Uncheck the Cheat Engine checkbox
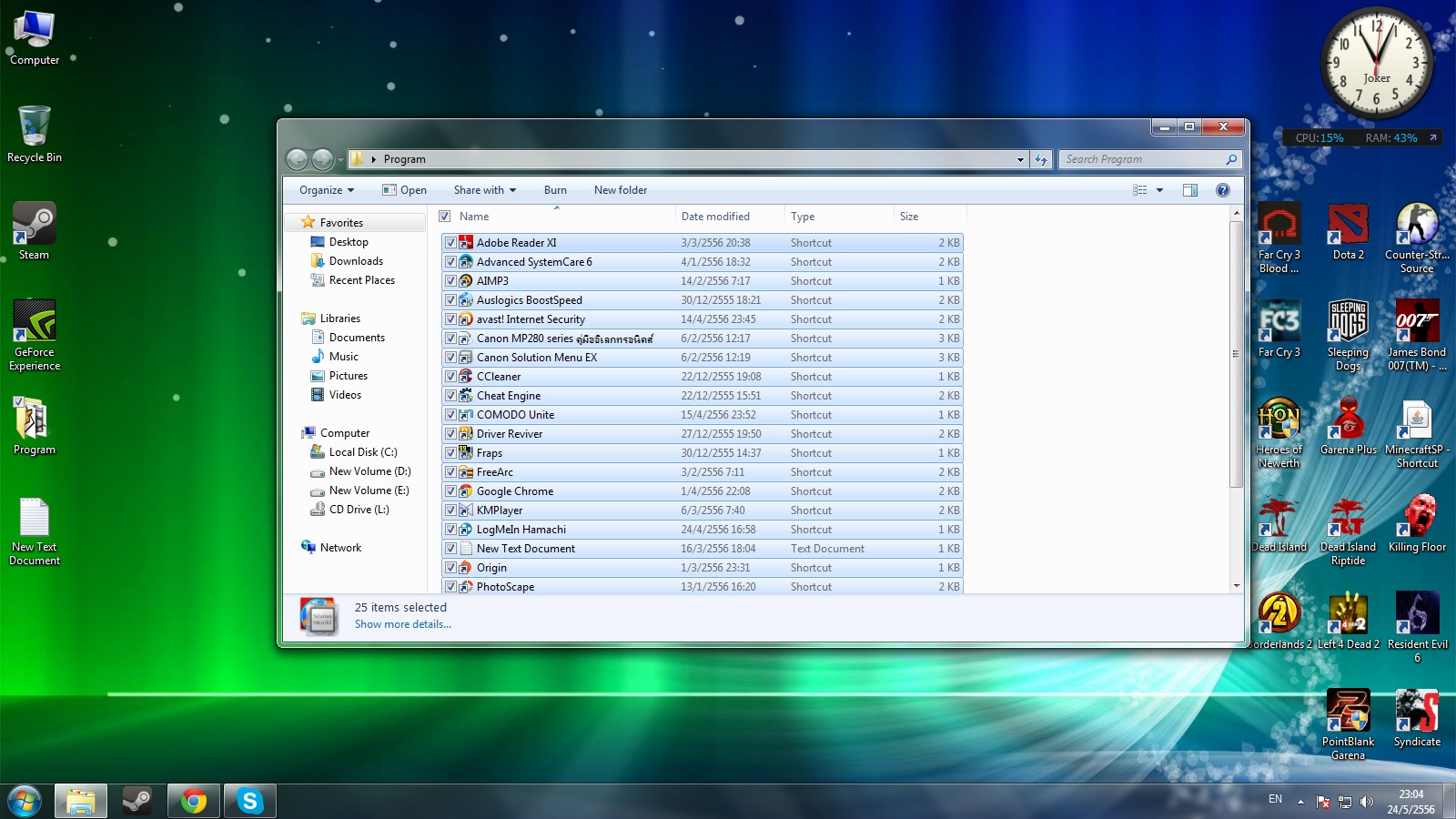This screenshot has height=819, width=1456. click(x=450, y=396)
